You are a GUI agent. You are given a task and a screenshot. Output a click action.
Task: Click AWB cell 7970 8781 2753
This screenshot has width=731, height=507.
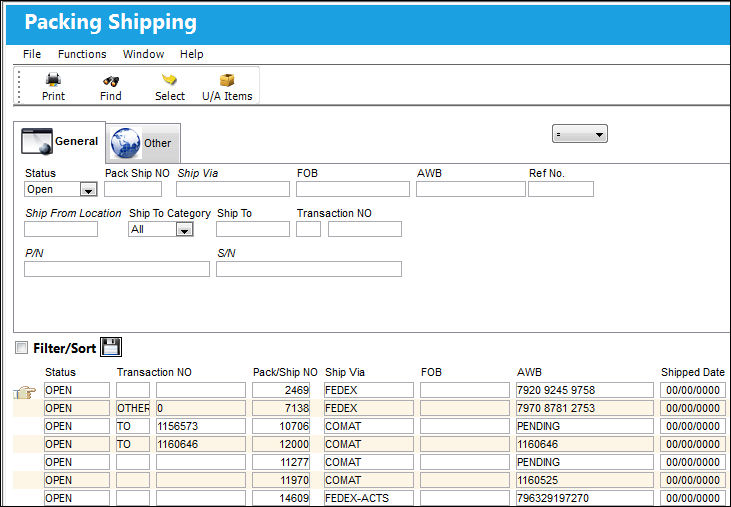pos(585,408)
